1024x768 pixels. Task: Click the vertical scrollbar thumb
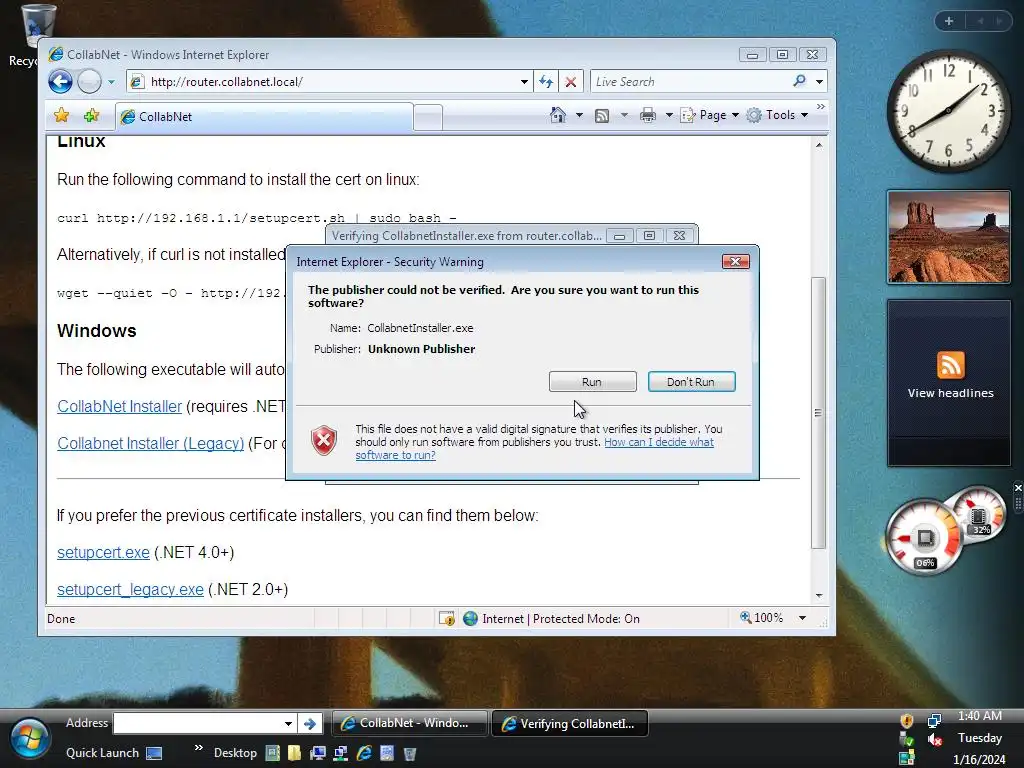819,413
